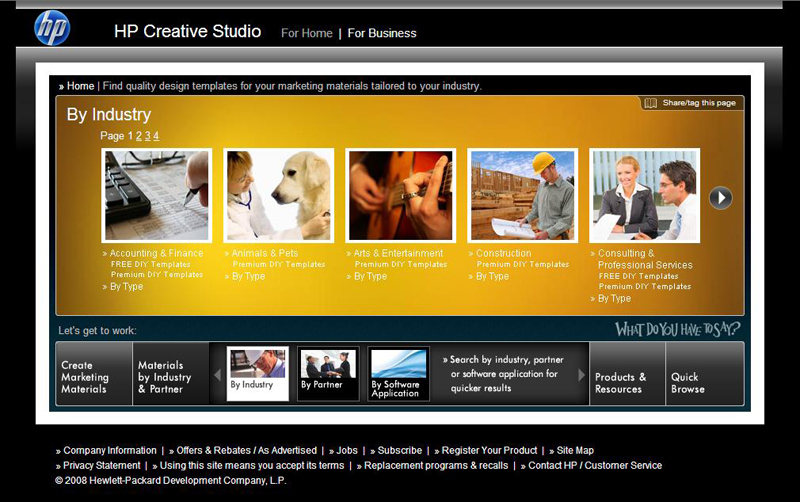Screen dimensions: 800x502
Task: Click By Type under Accounting & Finance
Action: [127, 287]
